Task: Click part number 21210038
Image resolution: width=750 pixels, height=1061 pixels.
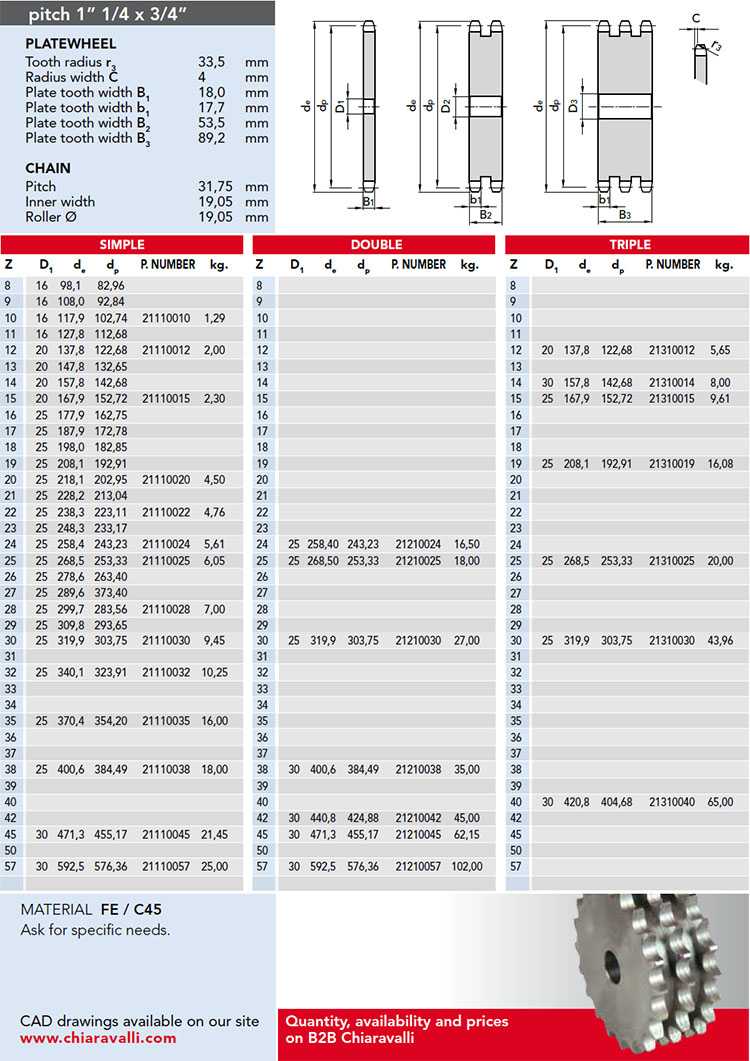Action: (x=418, y=769)
